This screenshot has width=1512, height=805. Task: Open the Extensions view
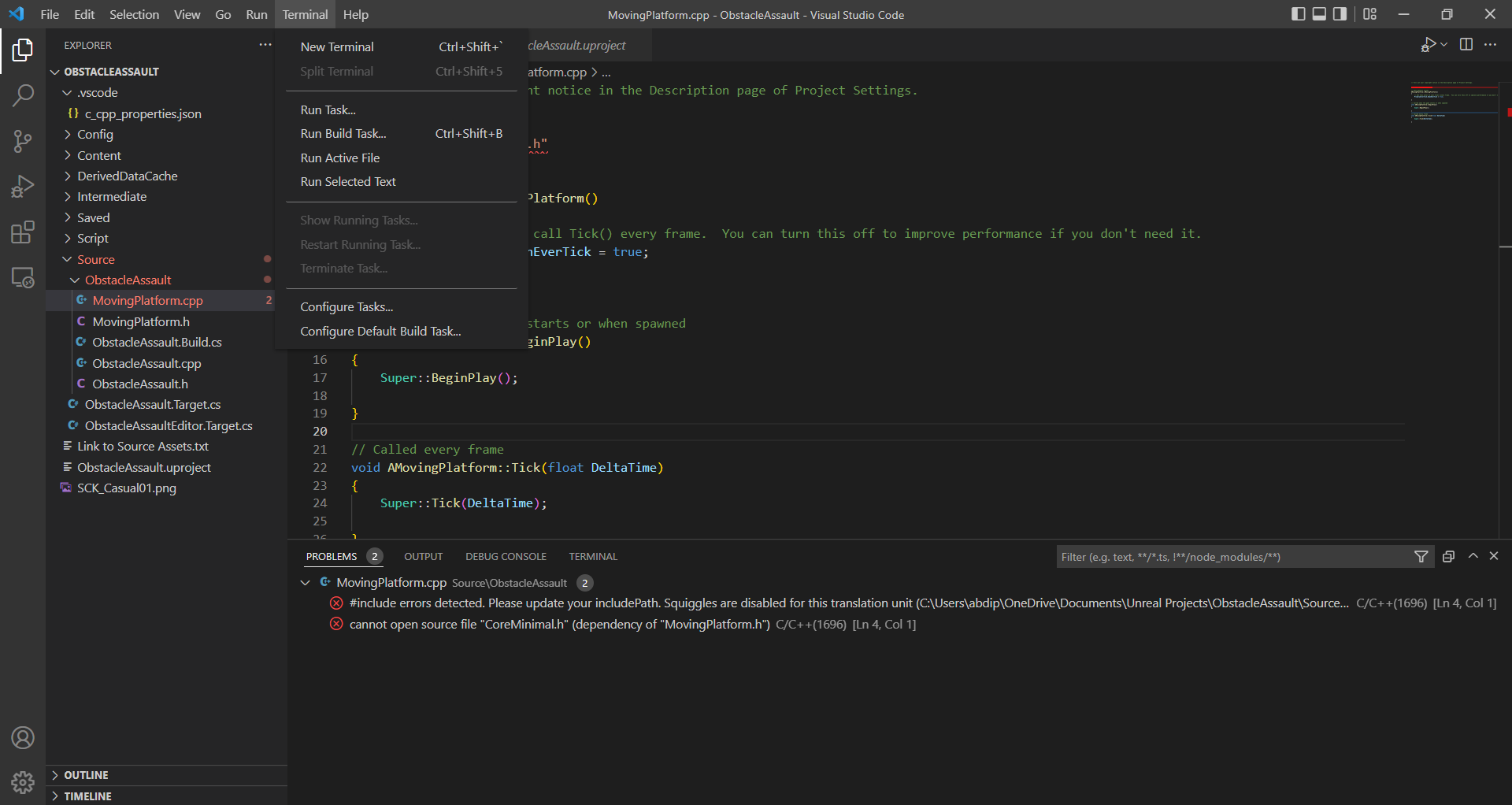coord(23,232)
